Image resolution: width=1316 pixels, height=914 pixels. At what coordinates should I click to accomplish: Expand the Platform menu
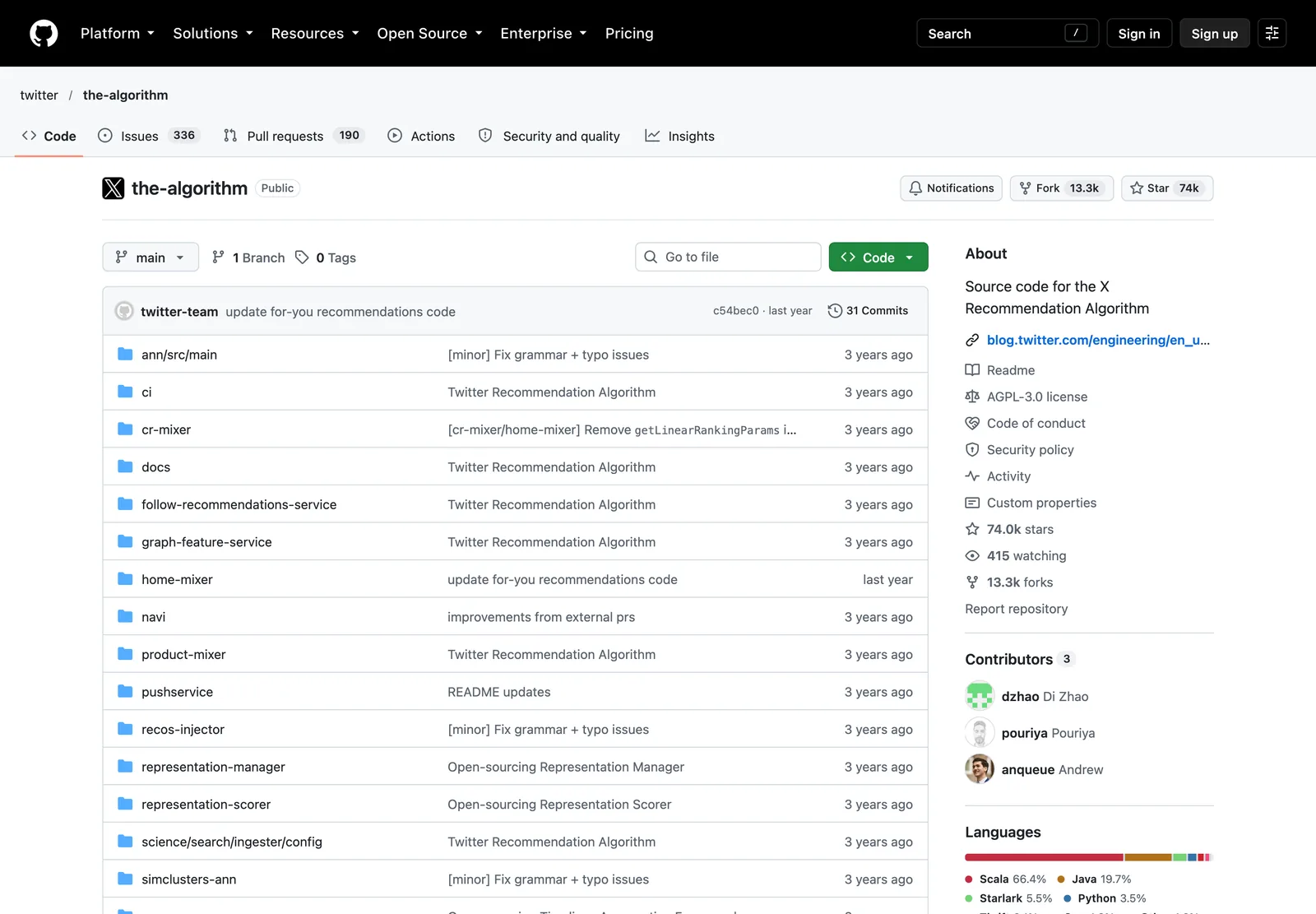pyautogui.click(x=118, y=34)
